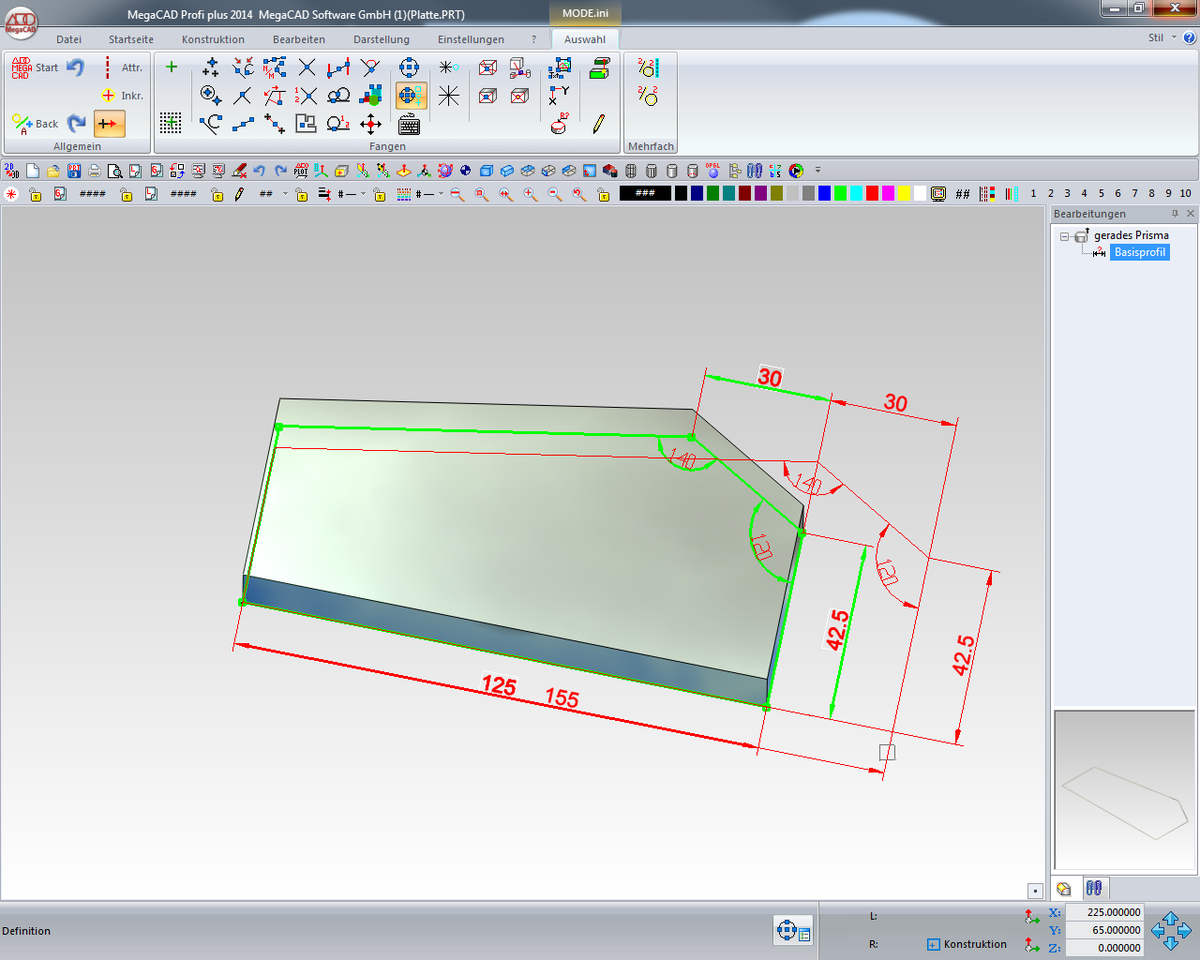Click the four-way move arrows snap icon
This screenshot has width=1200, height=960.
pyautogui.click(x=371, y=124)
